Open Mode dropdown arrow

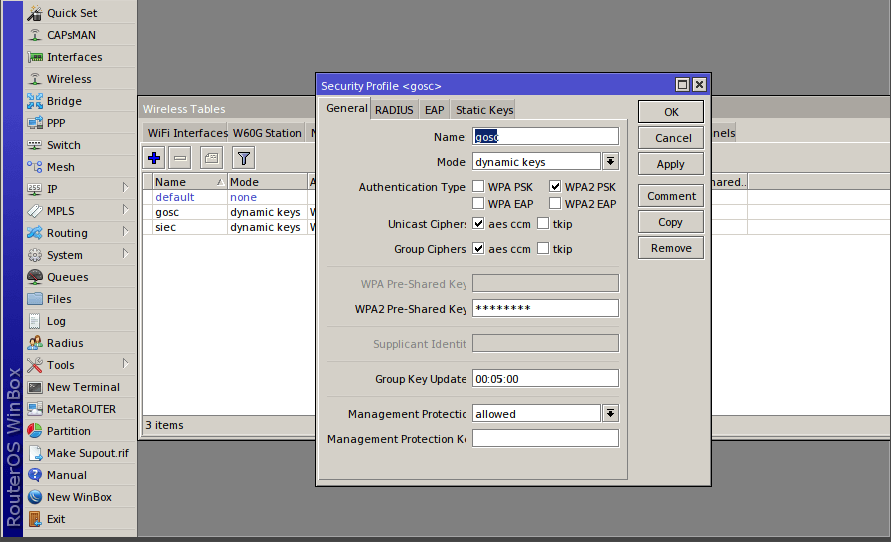point(610,161)
